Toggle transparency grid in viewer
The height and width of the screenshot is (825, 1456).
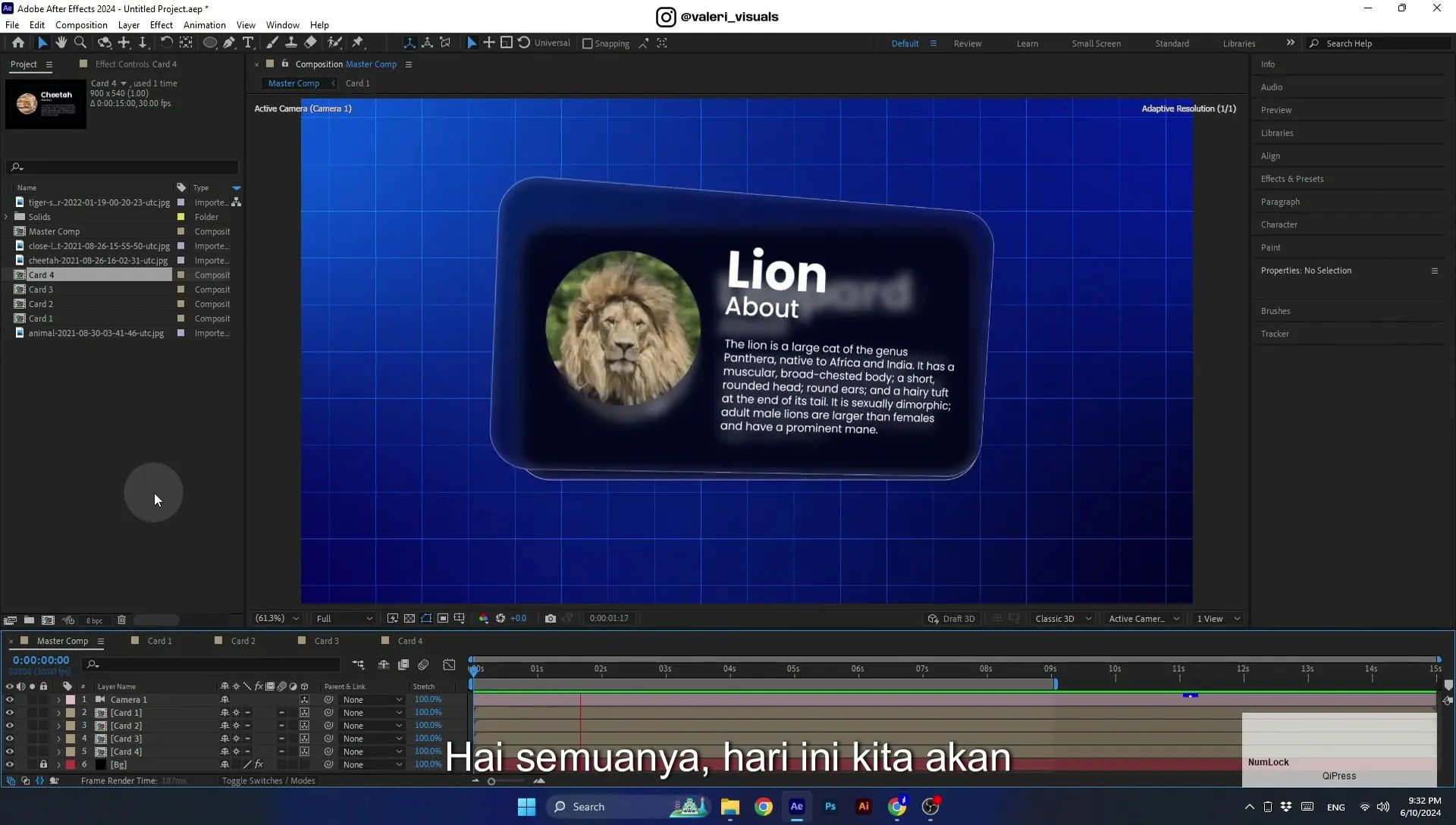[x=409, y=619]
